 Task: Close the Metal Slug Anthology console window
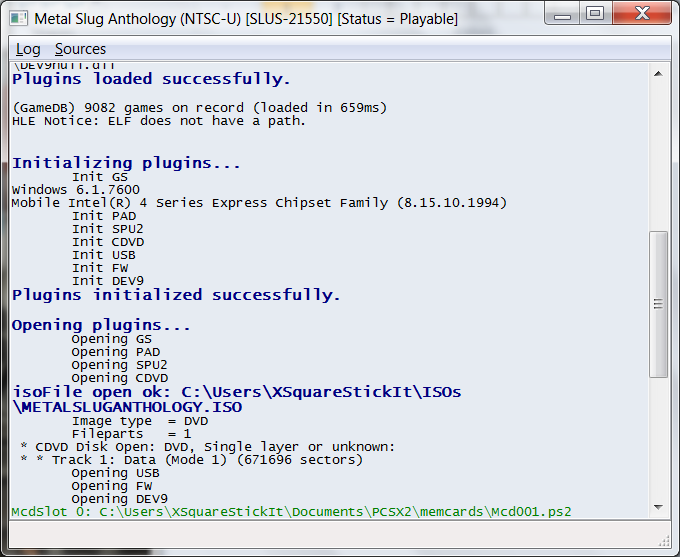point(642,13)
